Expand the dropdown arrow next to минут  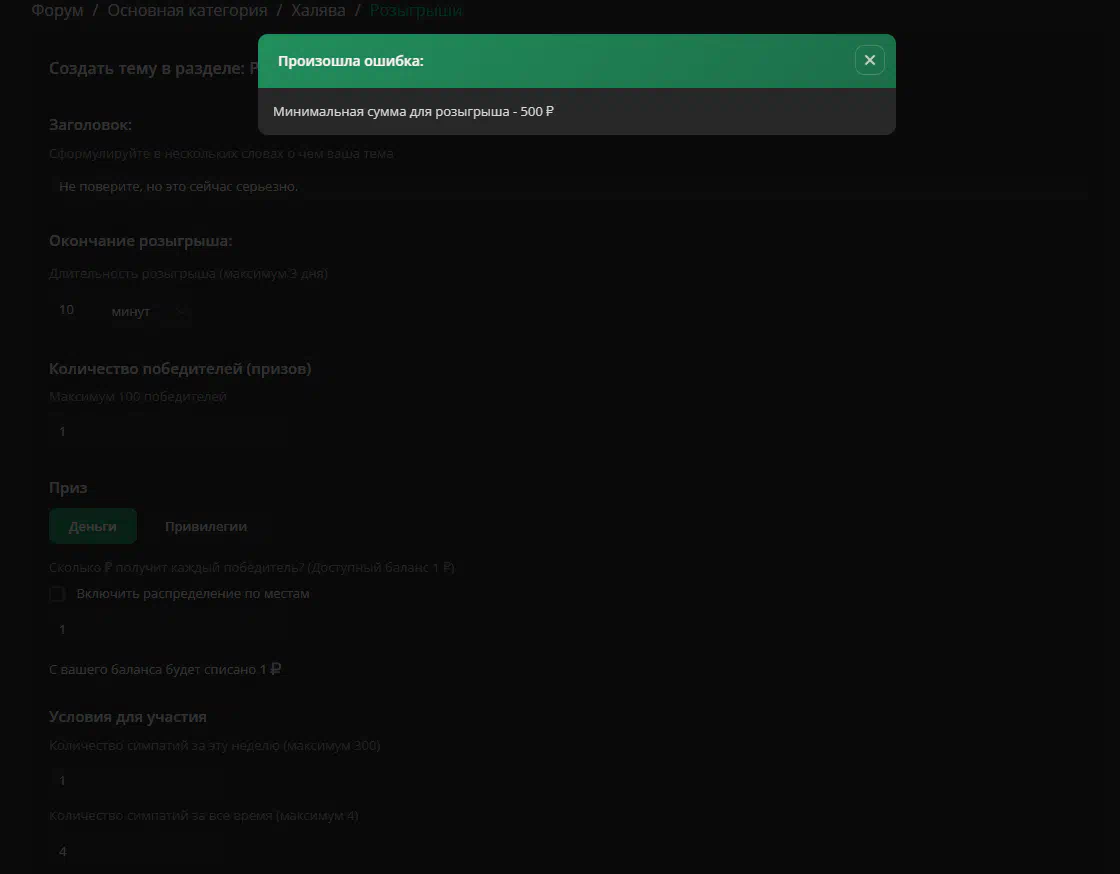181,312
